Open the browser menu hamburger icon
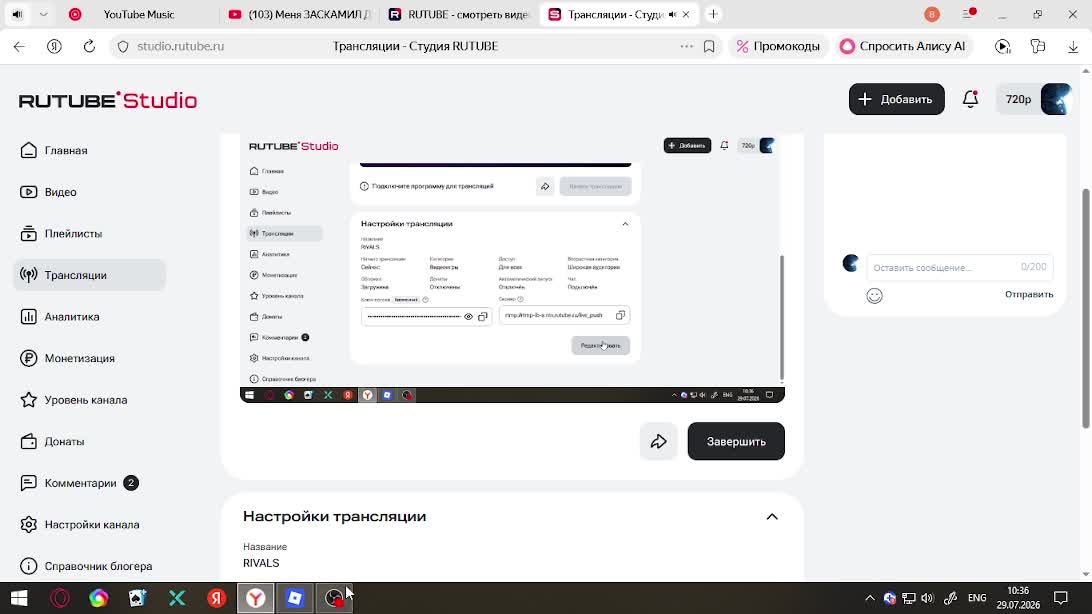The width and height of the screenshot is (1092, 614). (x=969, y=14)
